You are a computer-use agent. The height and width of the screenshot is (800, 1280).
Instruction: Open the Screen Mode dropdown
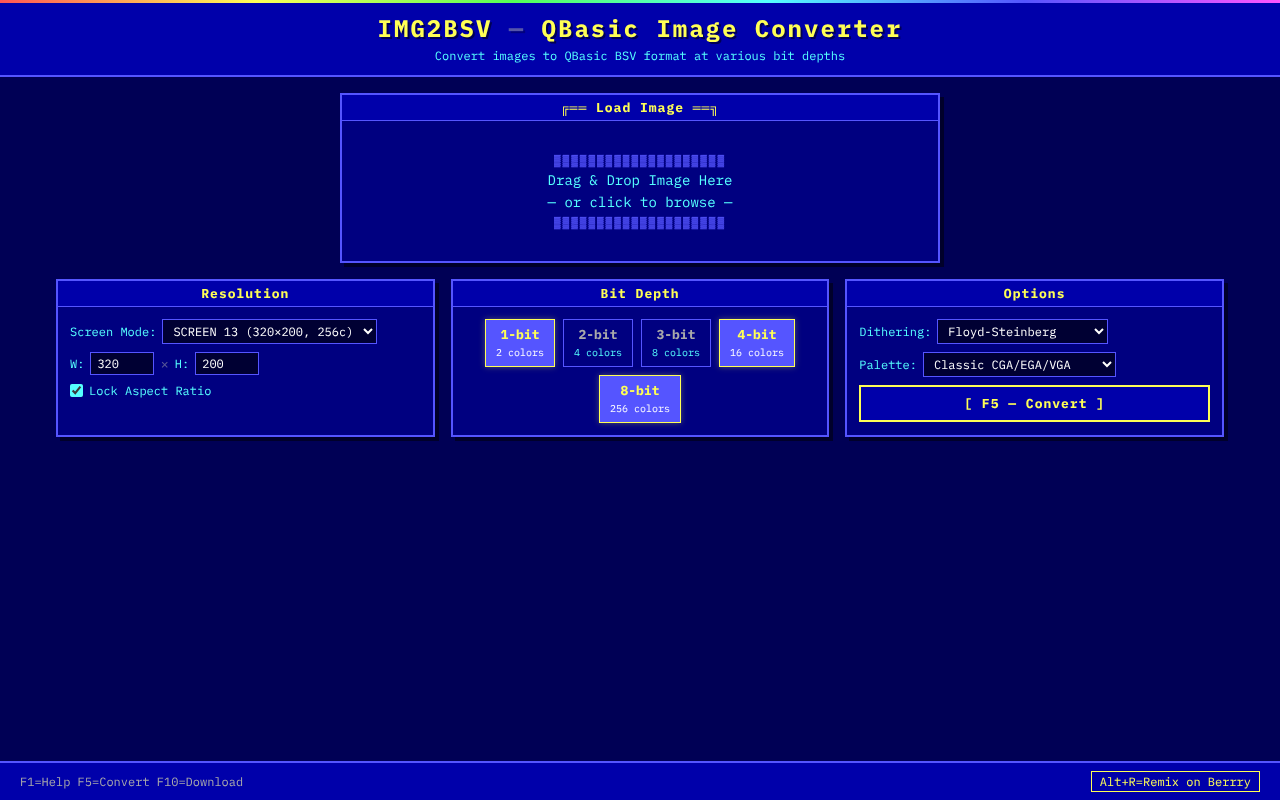pyautogui.click(x=269, y=332)
